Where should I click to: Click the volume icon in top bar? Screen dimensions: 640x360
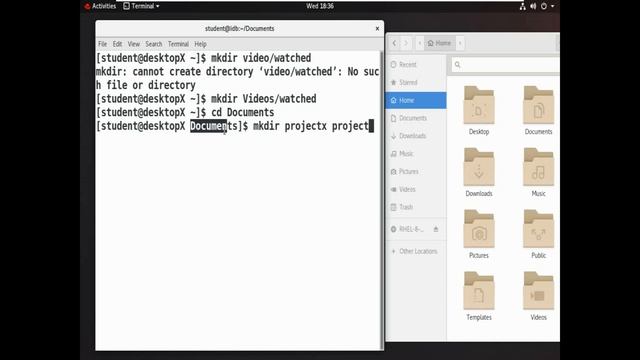[x=533, y=6]
